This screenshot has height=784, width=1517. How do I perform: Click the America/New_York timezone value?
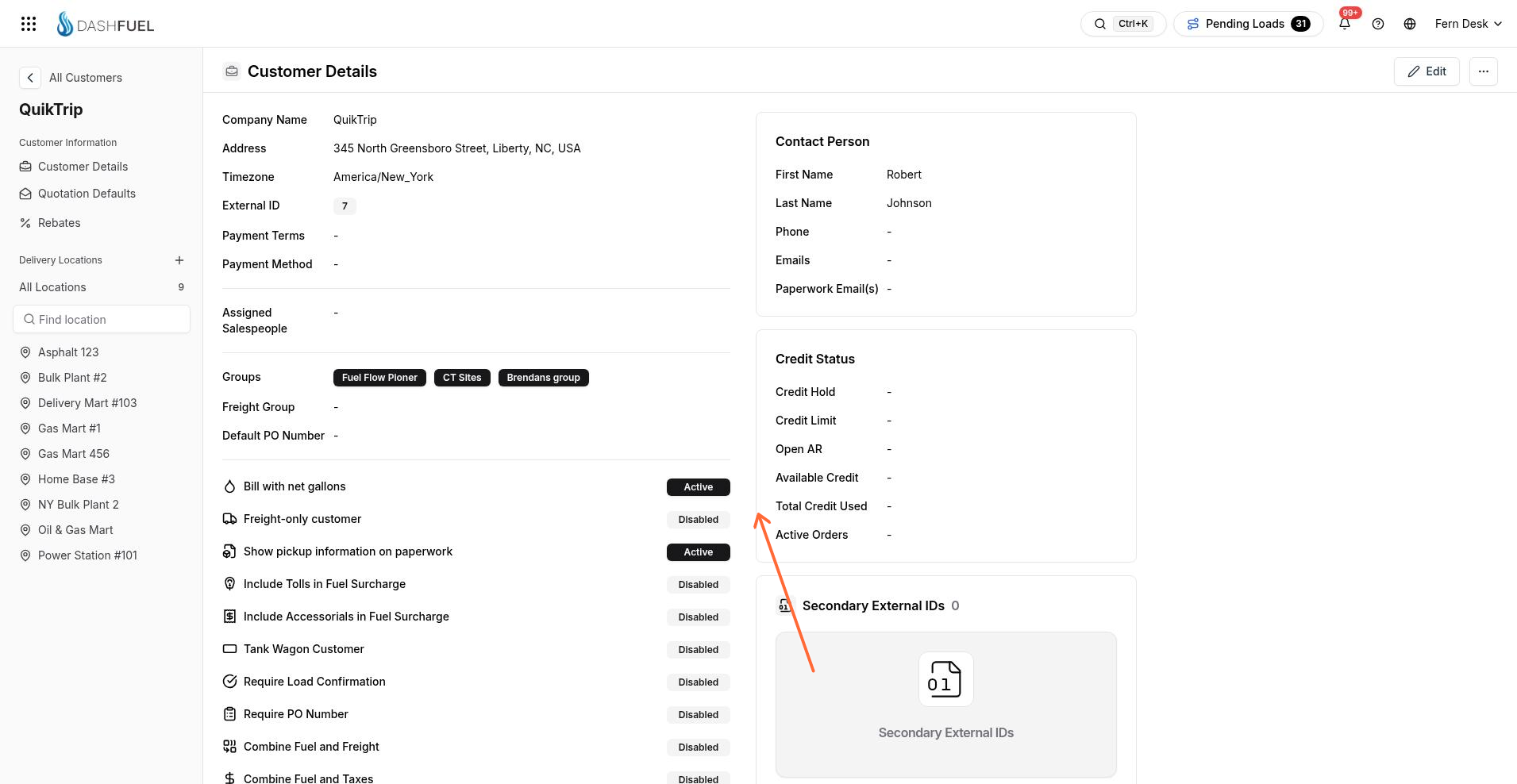[383, 177]
